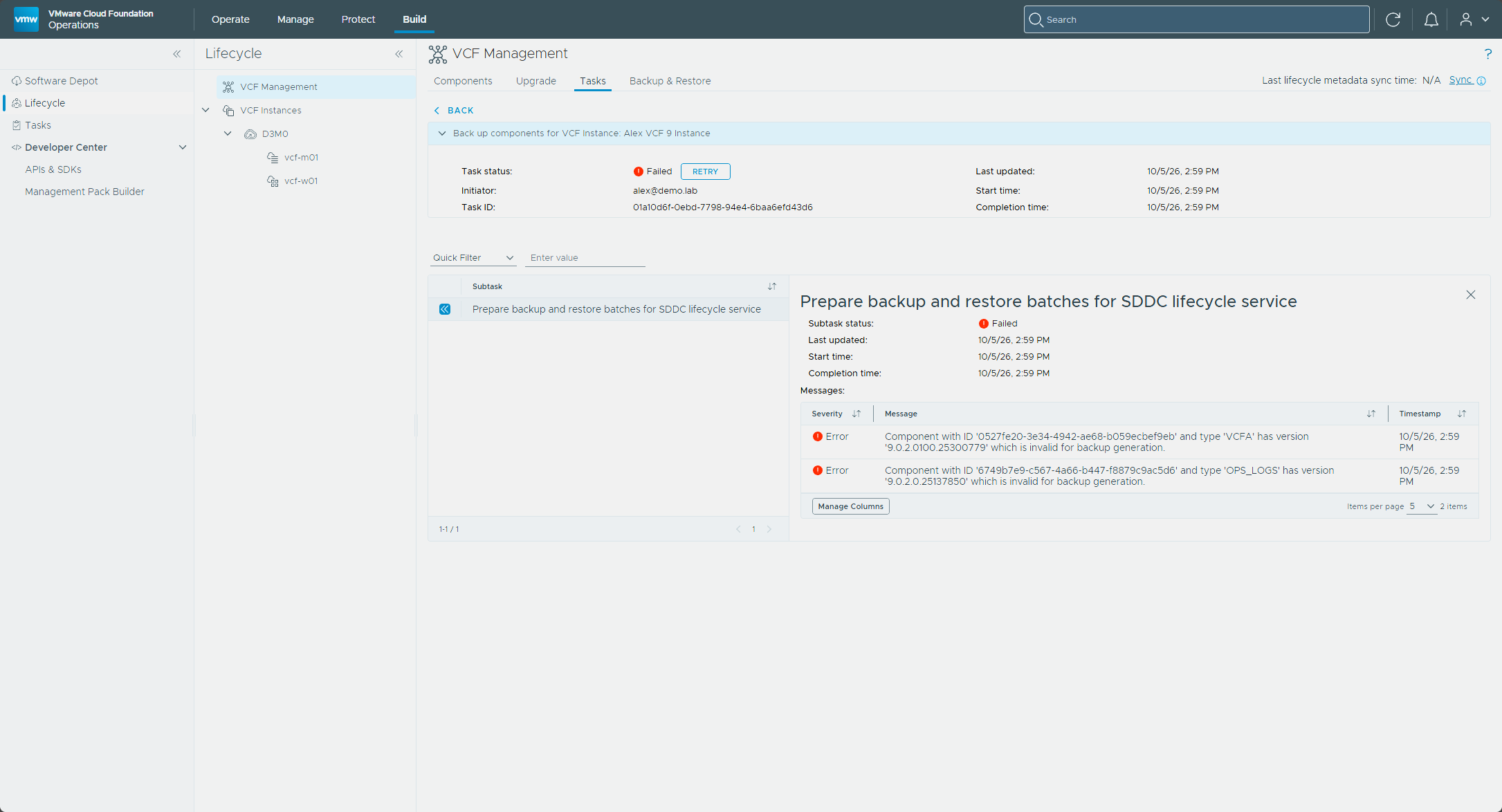Switch to the Upgrade tab
This screenshot has width=1502, height=812.
click(x=536, y=81)
